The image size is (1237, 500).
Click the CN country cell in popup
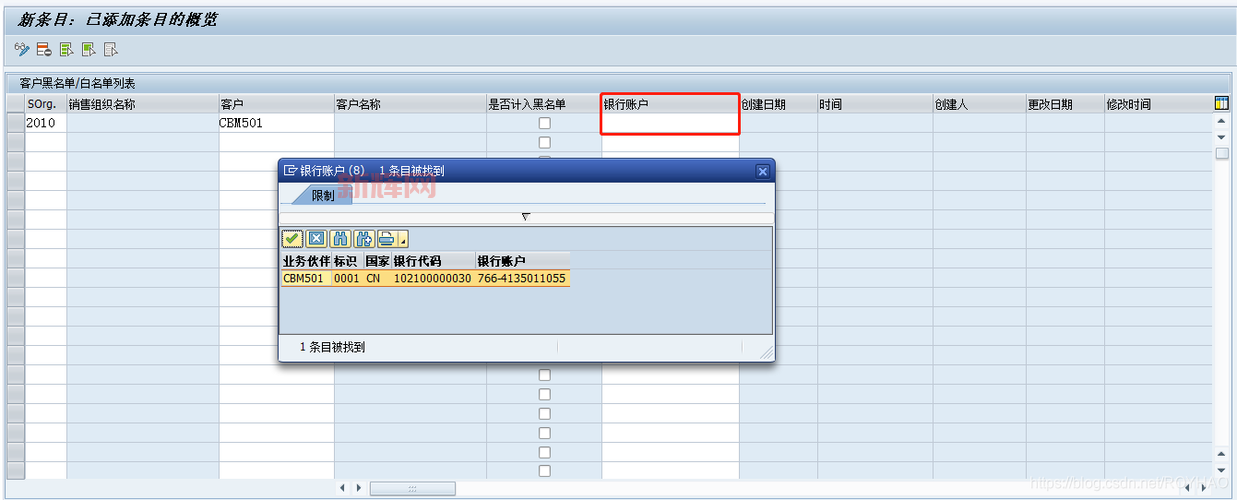click(377, 278)
